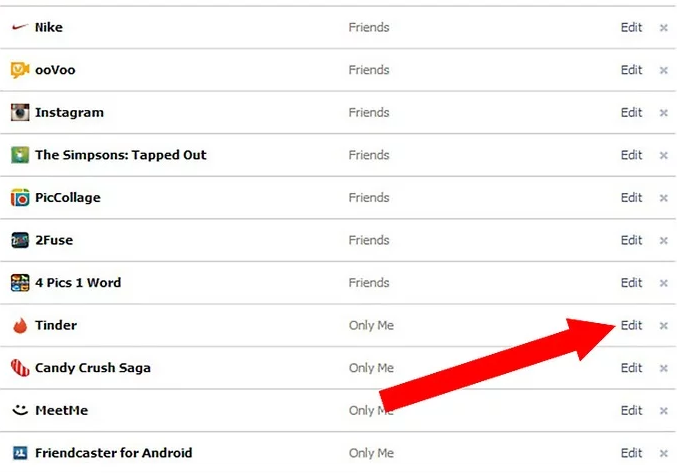Remove 4 Pics 1 Word with X

tap(663, 283)
